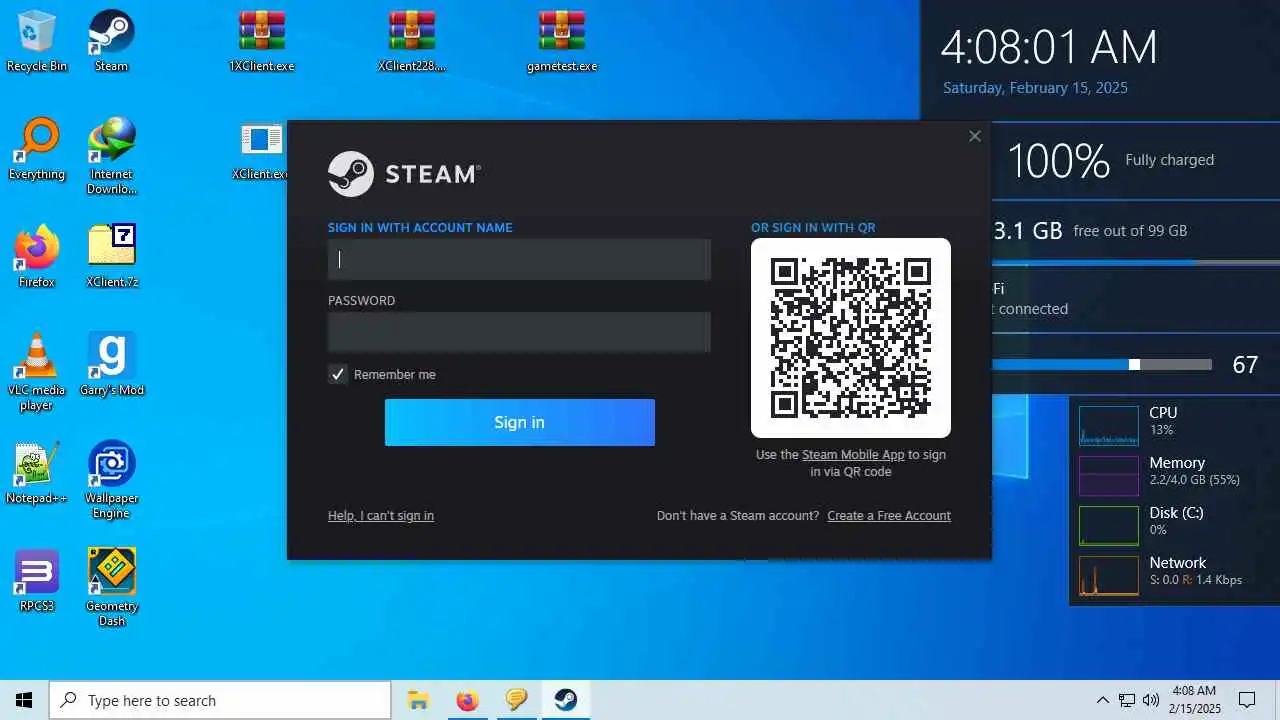The width and height of the screenshot is (1280, 720).
Task: Click the Windows search box
Action: [220, 700]
